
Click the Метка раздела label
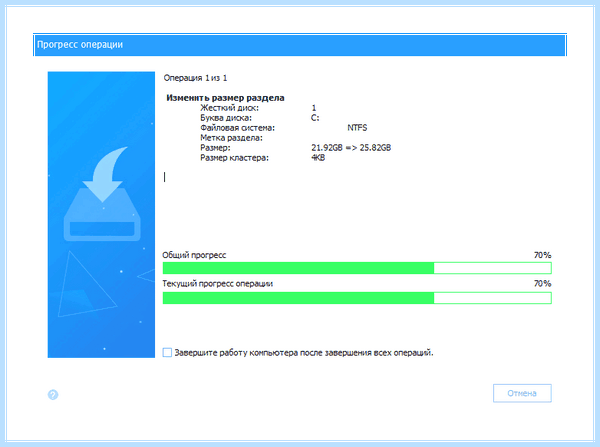pos(232,138)
